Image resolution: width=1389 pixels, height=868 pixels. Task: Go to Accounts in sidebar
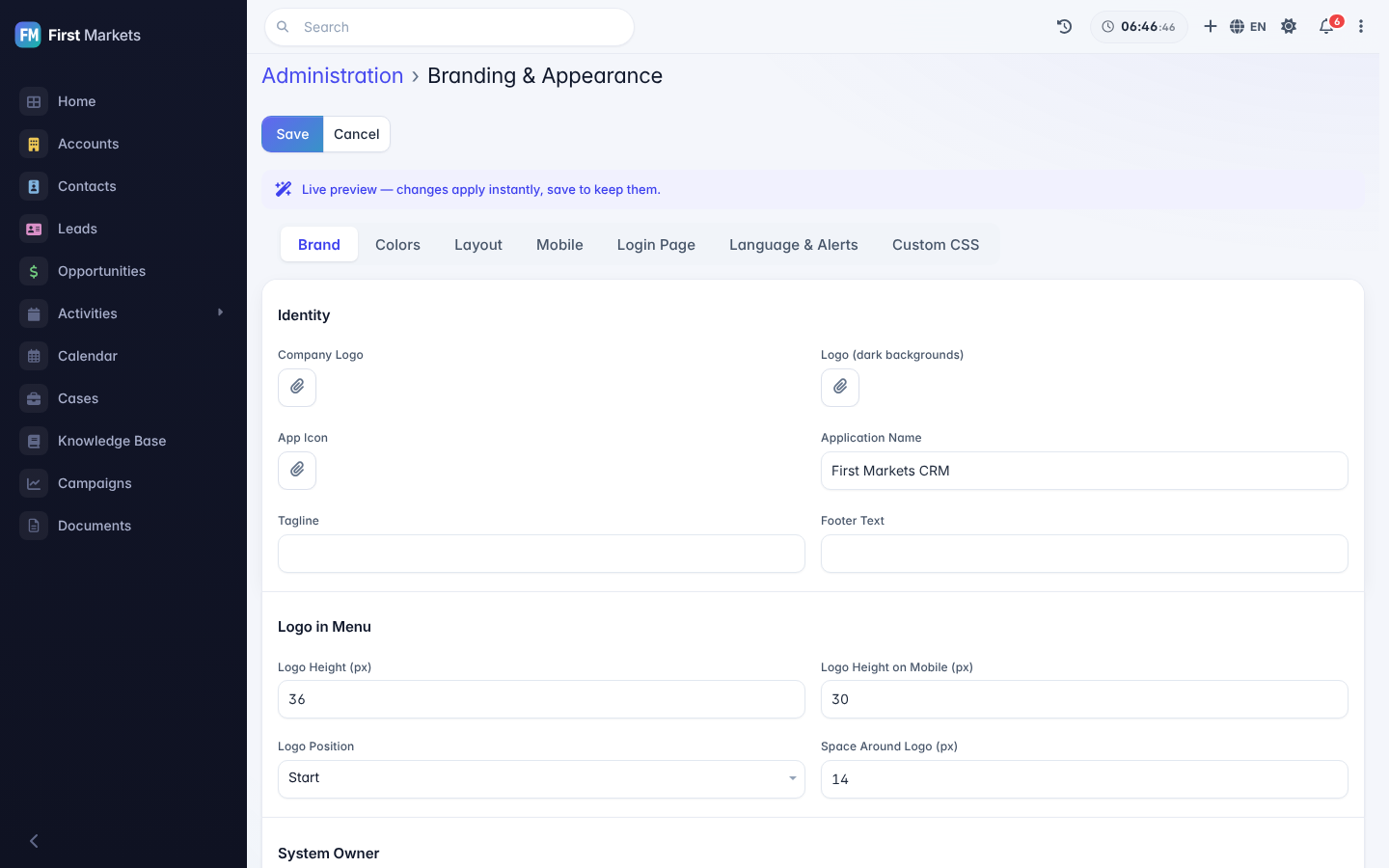[123, 144]
